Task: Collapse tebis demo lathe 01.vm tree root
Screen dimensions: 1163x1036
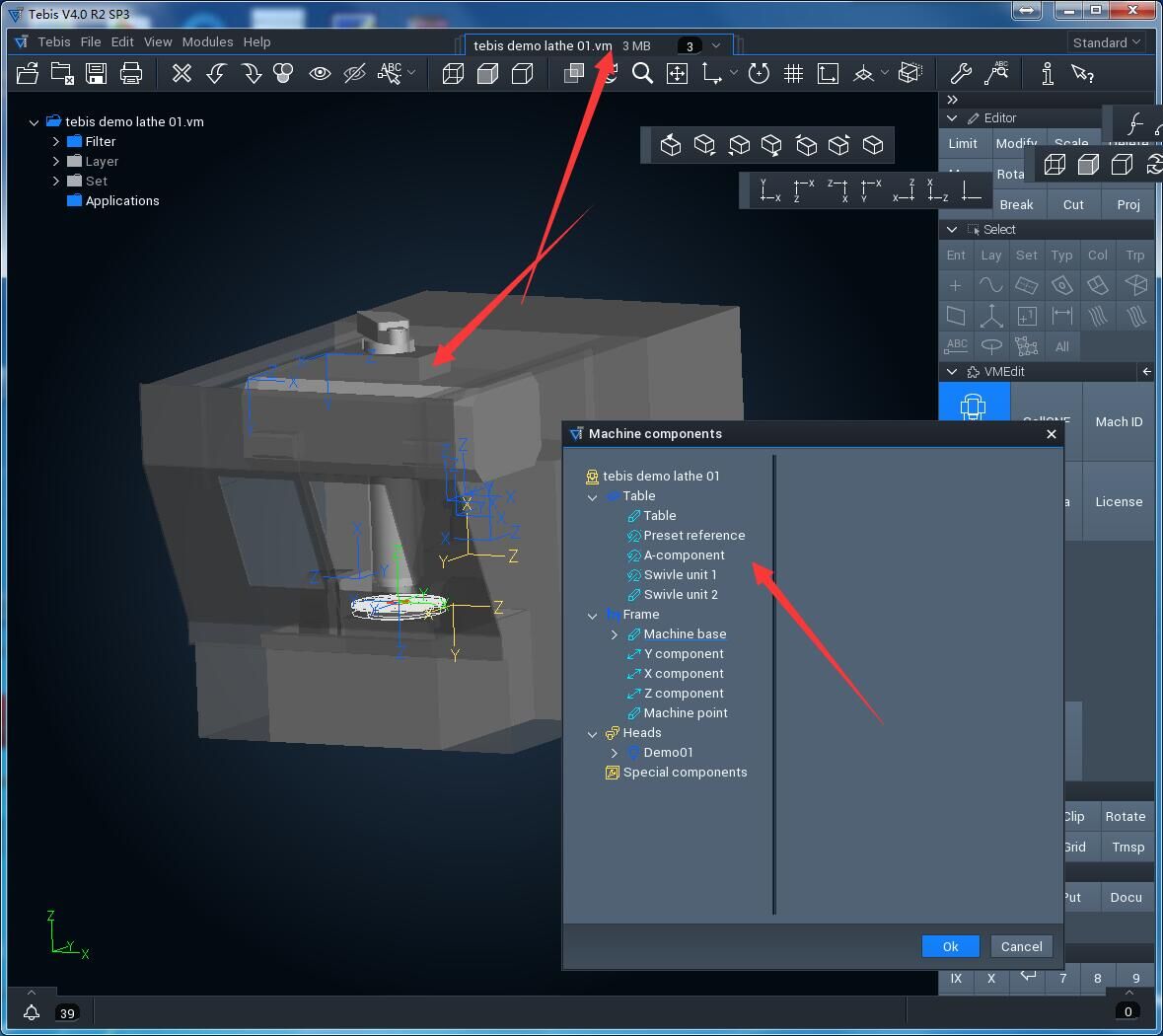Action: pyautogui.click(x=34, y=121)
